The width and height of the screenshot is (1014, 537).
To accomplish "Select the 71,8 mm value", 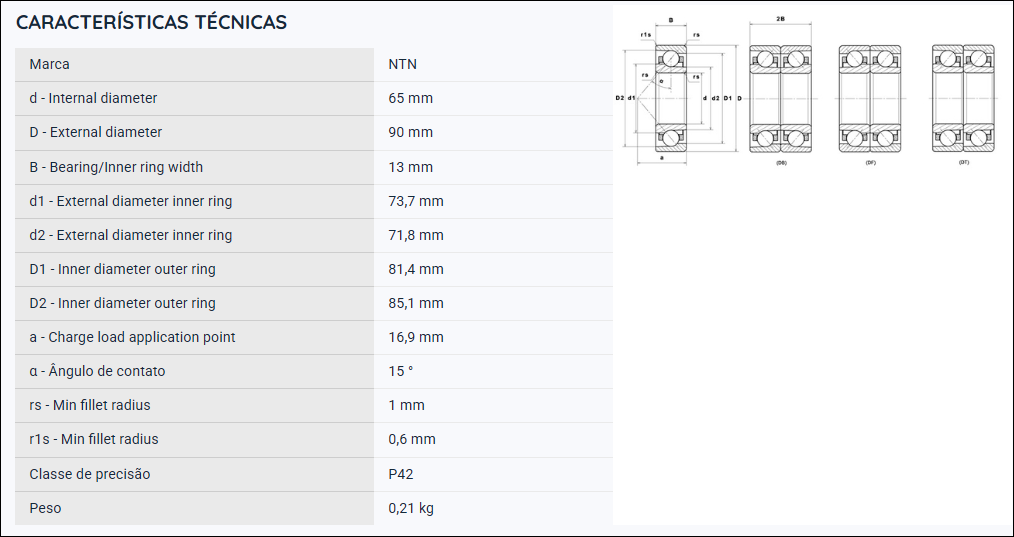I will [416, 235].
